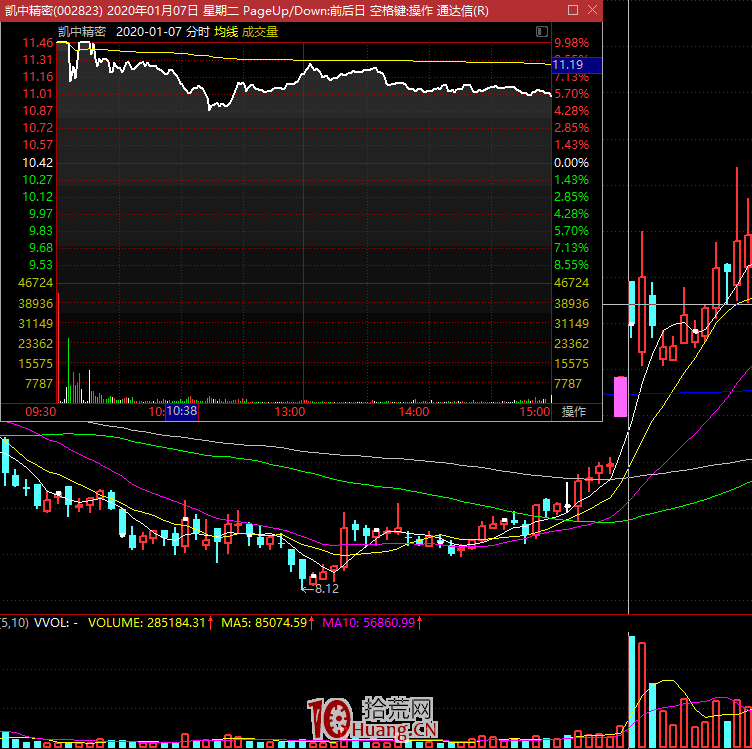The height and width of the screenshot is (749, 752).
Task: Select the 成交量 legend label
Action: 259,31
